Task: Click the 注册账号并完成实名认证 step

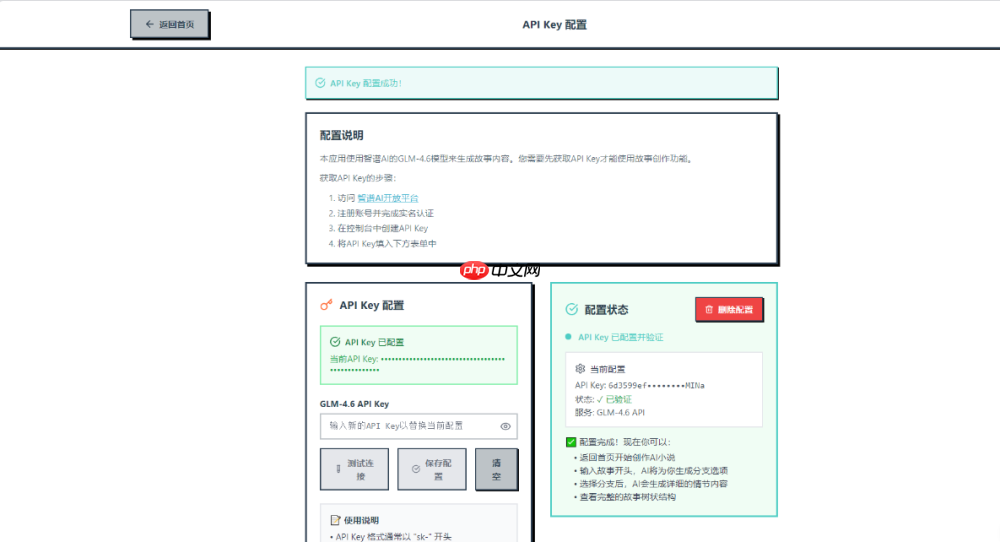Action: click(x=385, y=213)
